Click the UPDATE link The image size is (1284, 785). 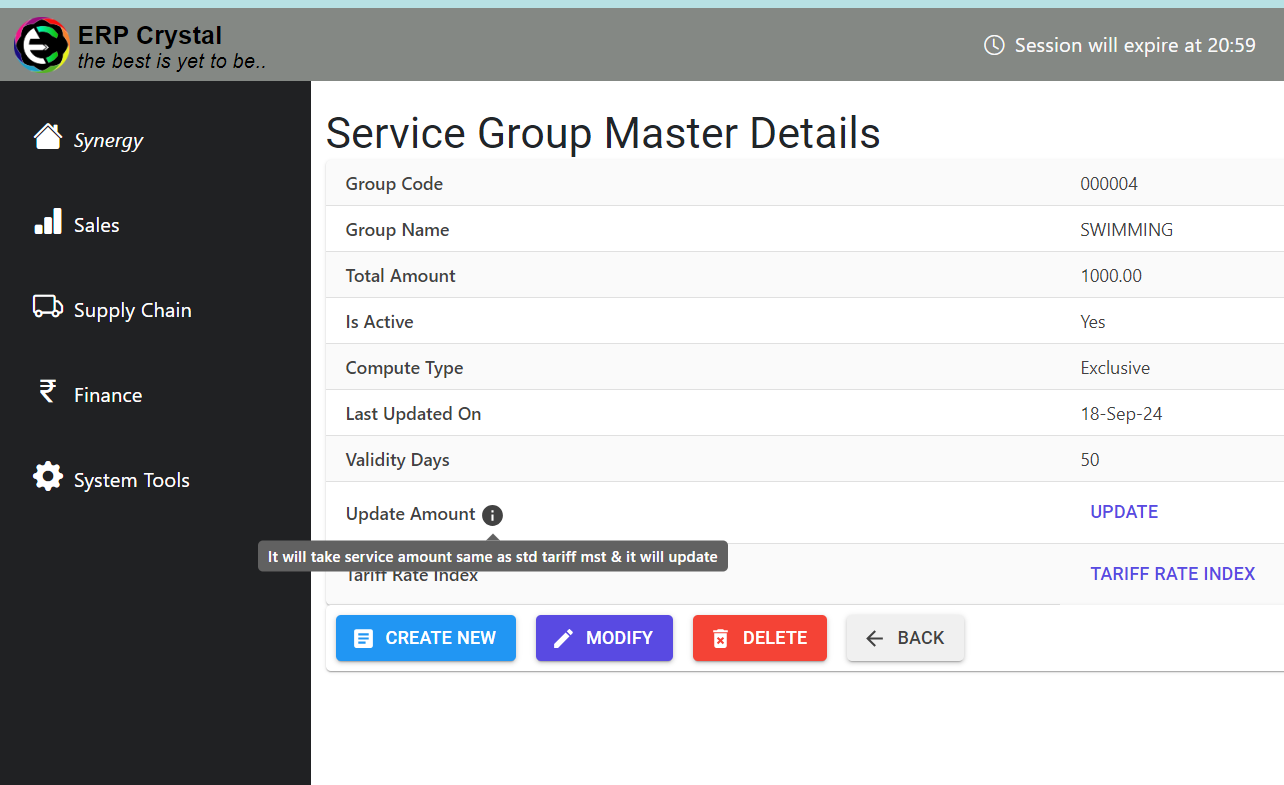[1124, 511]
